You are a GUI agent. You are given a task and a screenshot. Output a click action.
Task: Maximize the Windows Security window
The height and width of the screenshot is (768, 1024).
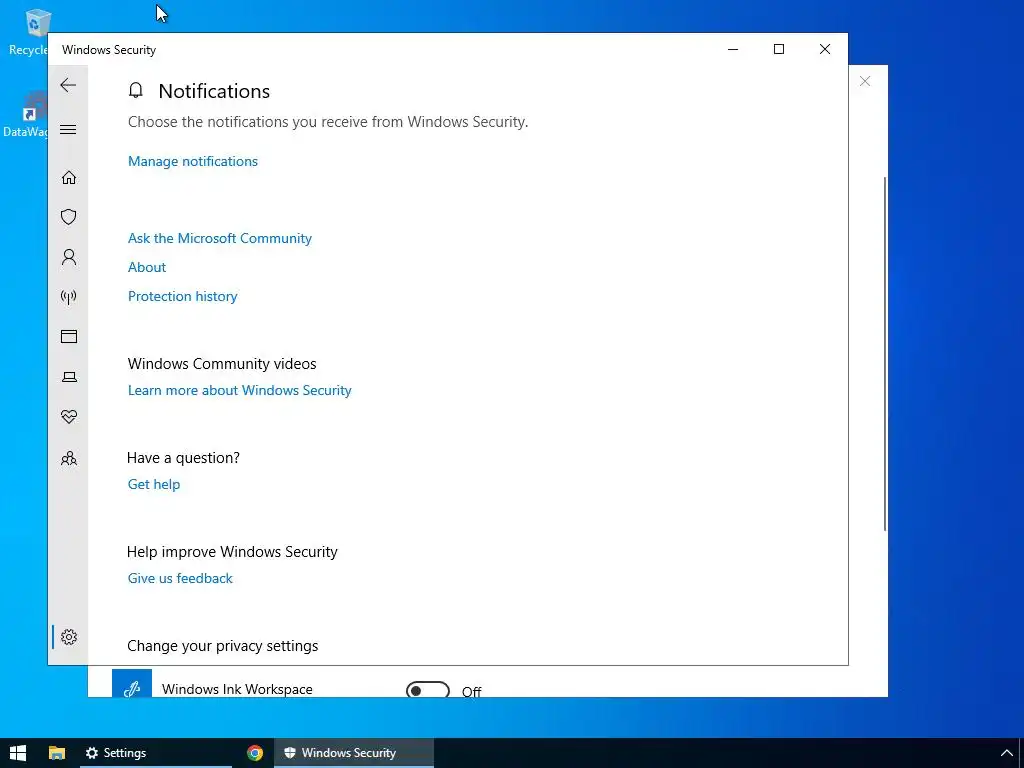pos(778,49)
